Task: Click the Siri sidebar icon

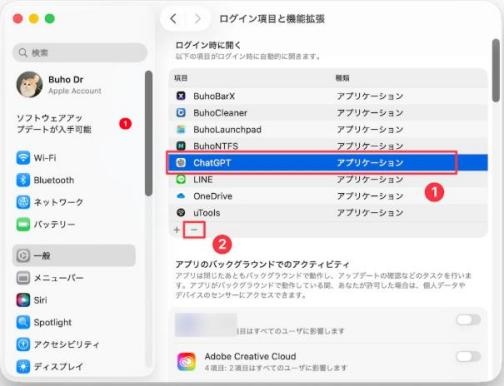Action: tap(23, 300)
